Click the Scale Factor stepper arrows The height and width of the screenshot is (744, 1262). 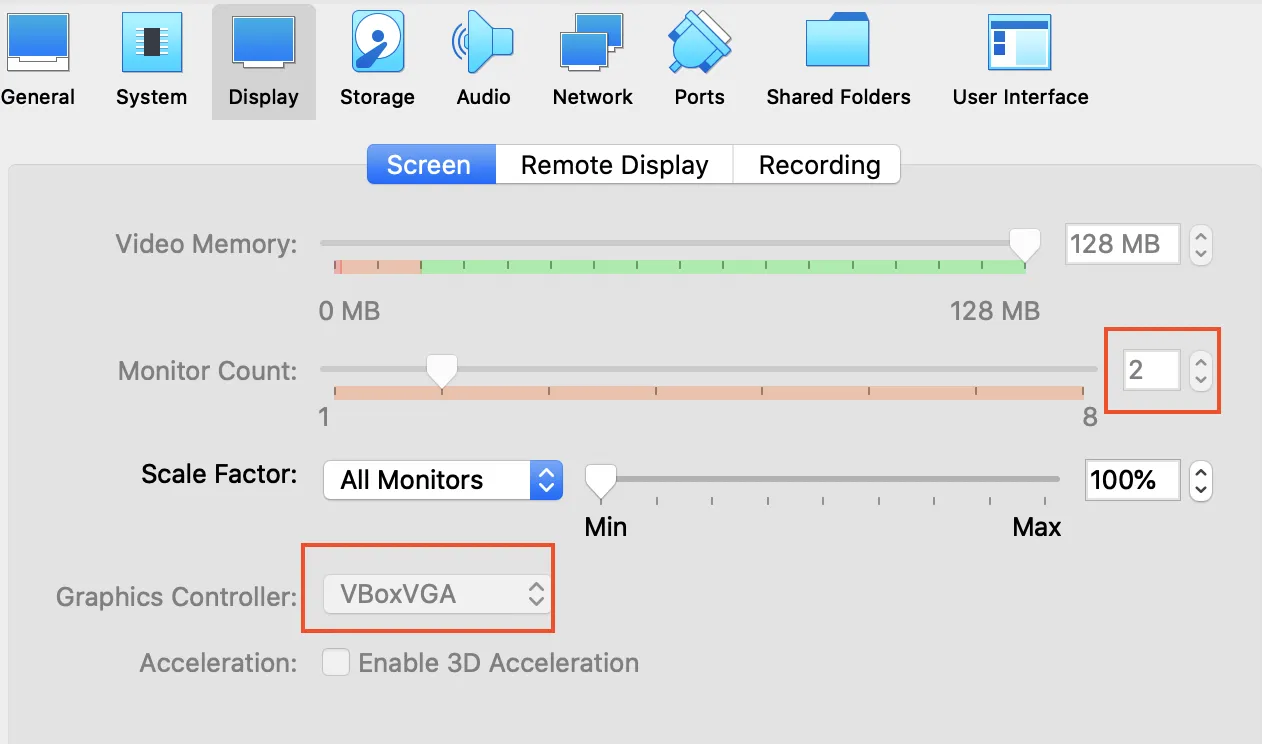pyautogui.click(x=1201, y=480)
